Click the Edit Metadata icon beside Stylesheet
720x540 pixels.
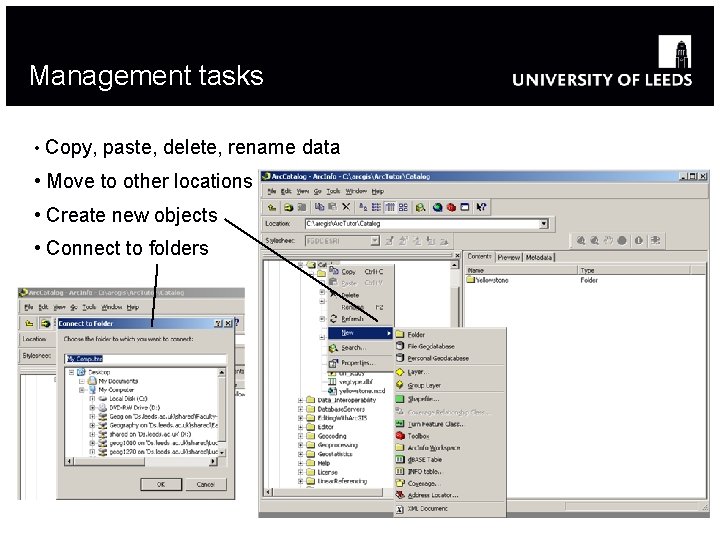pos(389,241)
